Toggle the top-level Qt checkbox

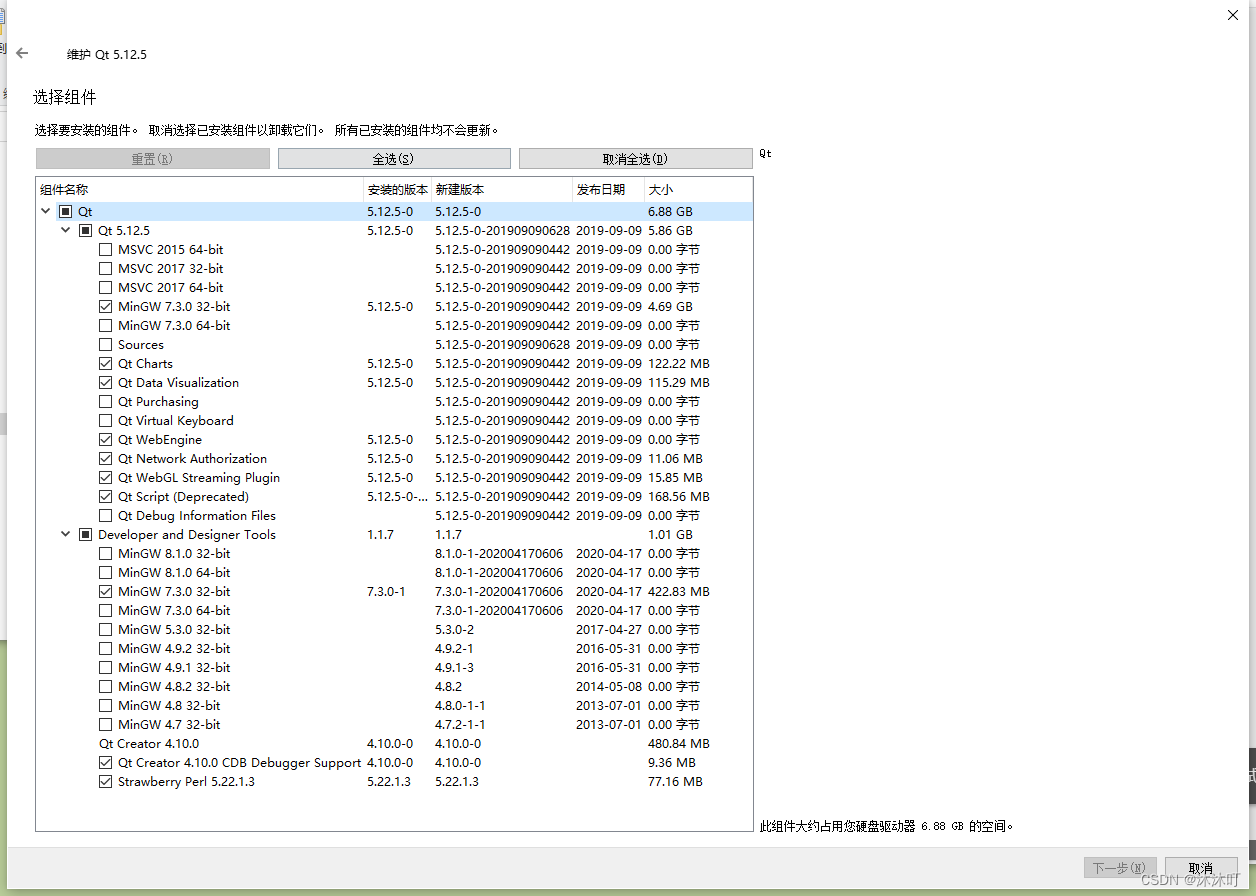65,212
